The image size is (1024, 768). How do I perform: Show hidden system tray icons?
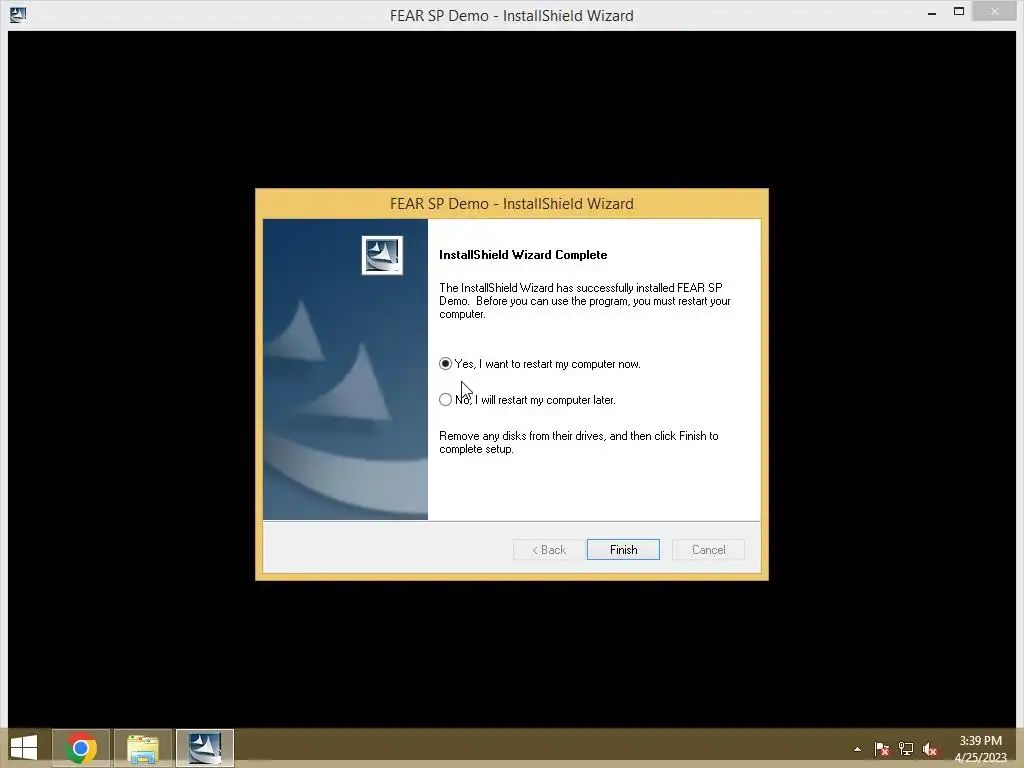857,749
